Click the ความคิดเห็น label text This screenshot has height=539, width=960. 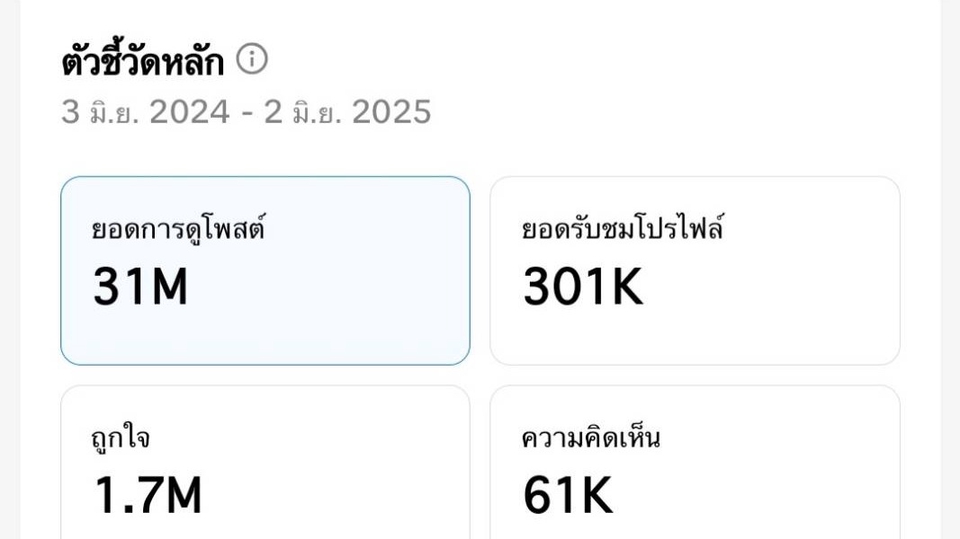click(x=591, y=438)
